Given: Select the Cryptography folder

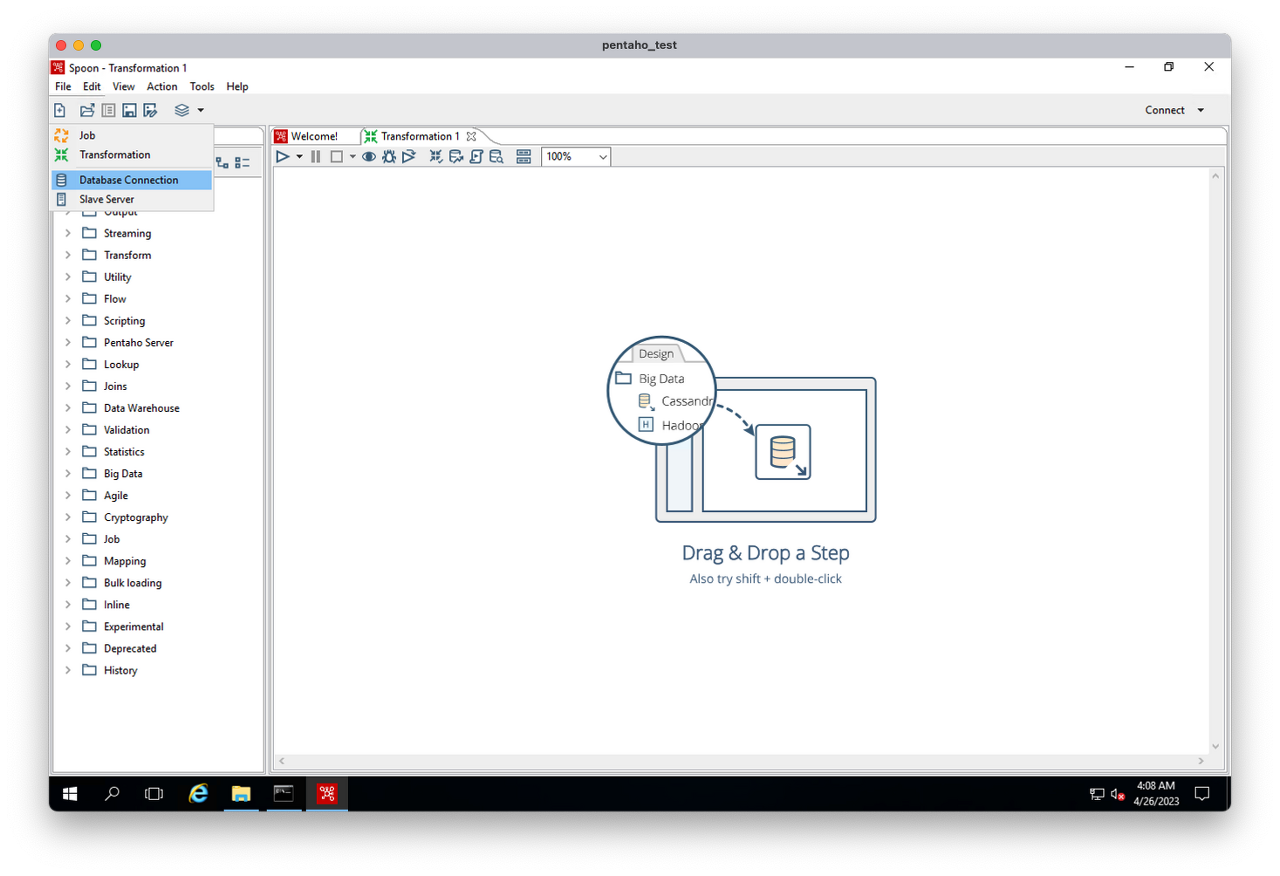Looking at the screenshot, I should pos(136,517).
